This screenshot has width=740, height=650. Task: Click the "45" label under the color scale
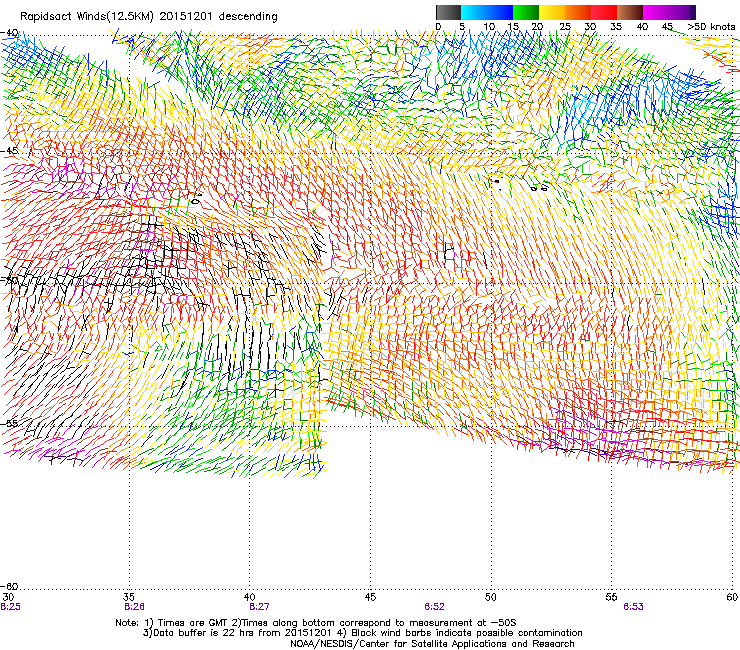click(667, 27)
